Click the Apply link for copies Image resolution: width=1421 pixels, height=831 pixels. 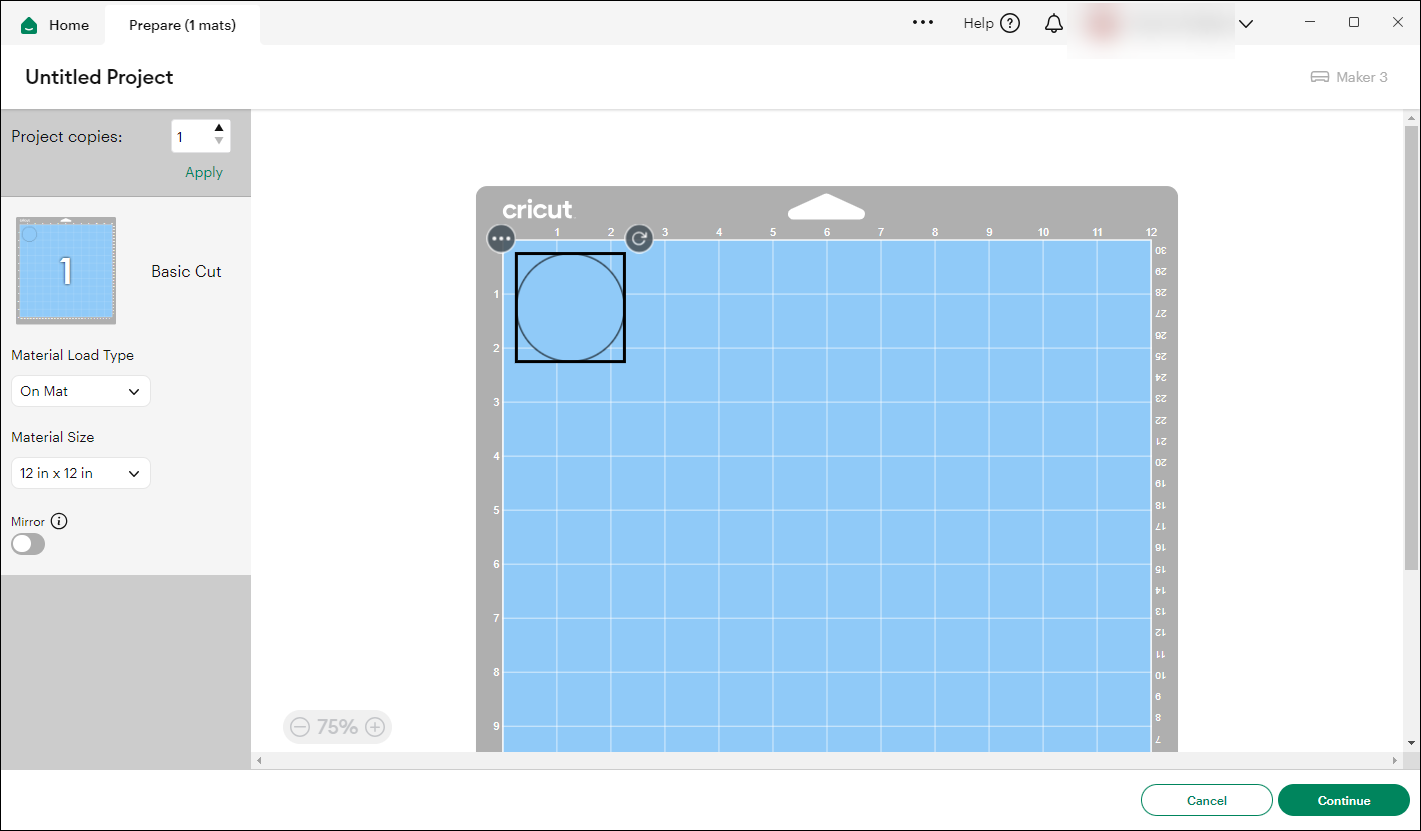[204, 172]
